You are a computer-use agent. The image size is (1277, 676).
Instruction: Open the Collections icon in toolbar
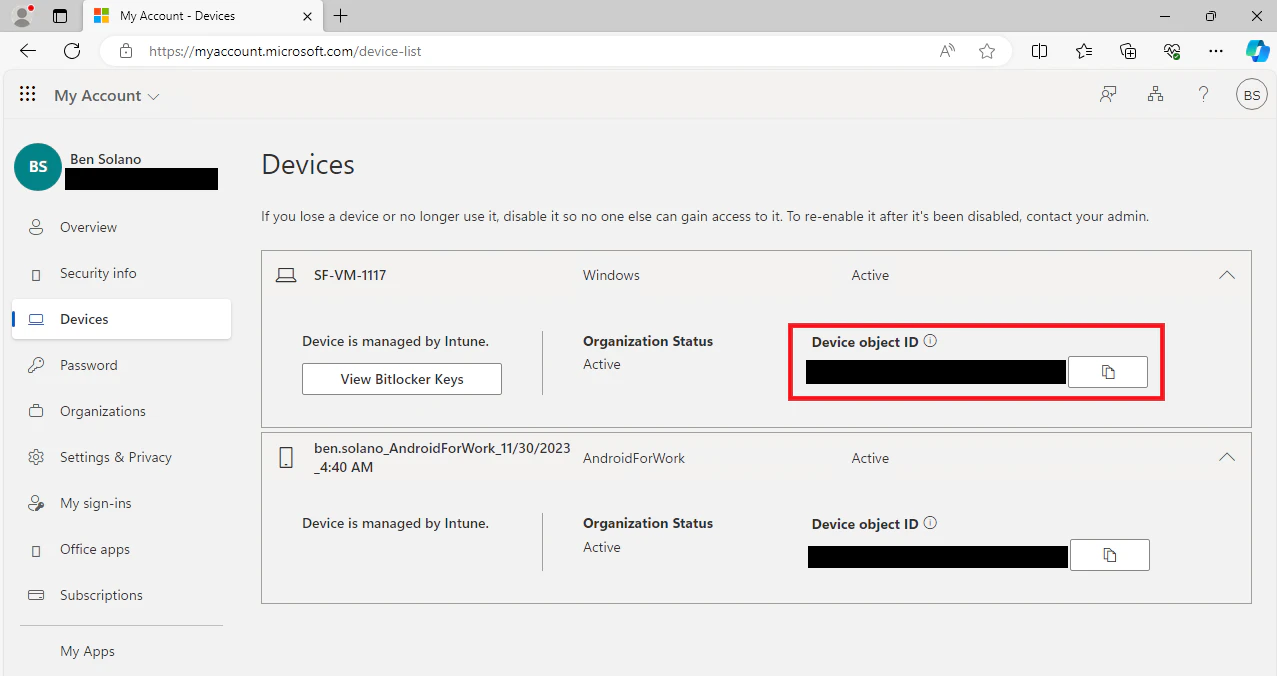pos(1128,51)
